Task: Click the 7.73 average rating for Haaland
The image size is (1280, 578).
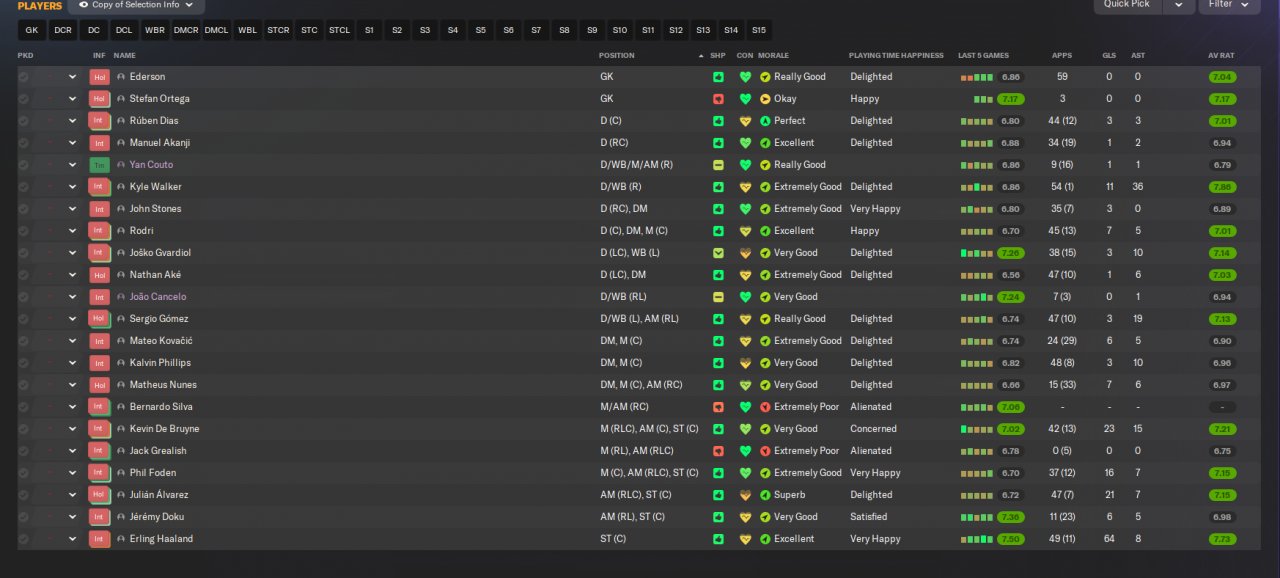Action: (1221, 539)
